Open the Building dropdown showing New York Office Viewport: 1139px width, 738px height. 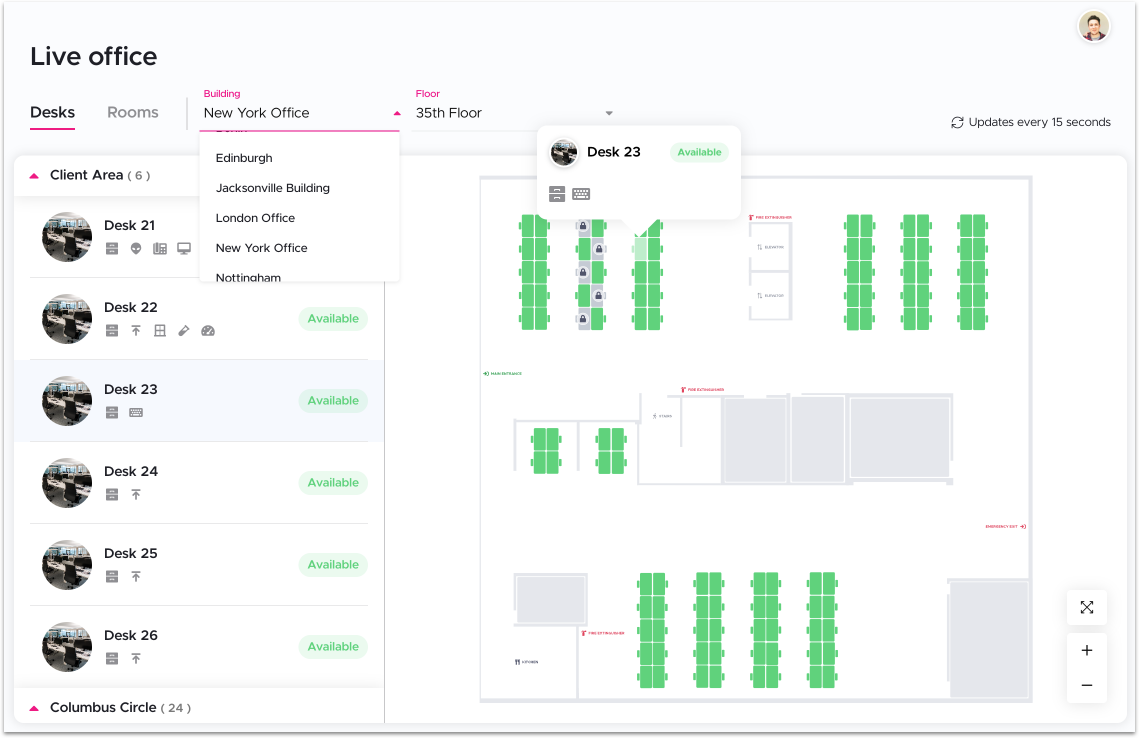point(299,113)
